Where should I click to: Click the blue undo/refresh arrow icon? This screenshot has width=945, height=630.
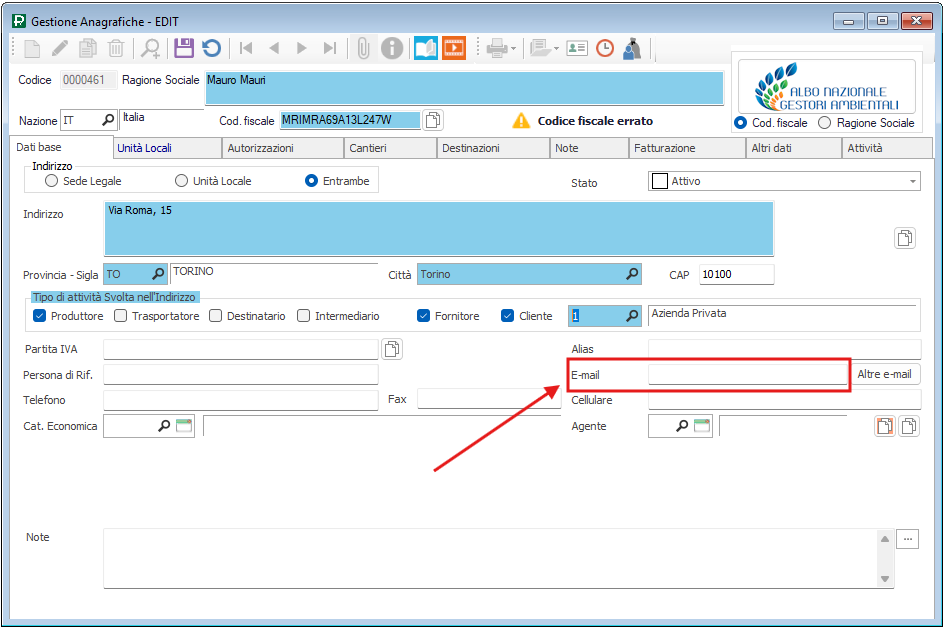(x=211, y=48)
